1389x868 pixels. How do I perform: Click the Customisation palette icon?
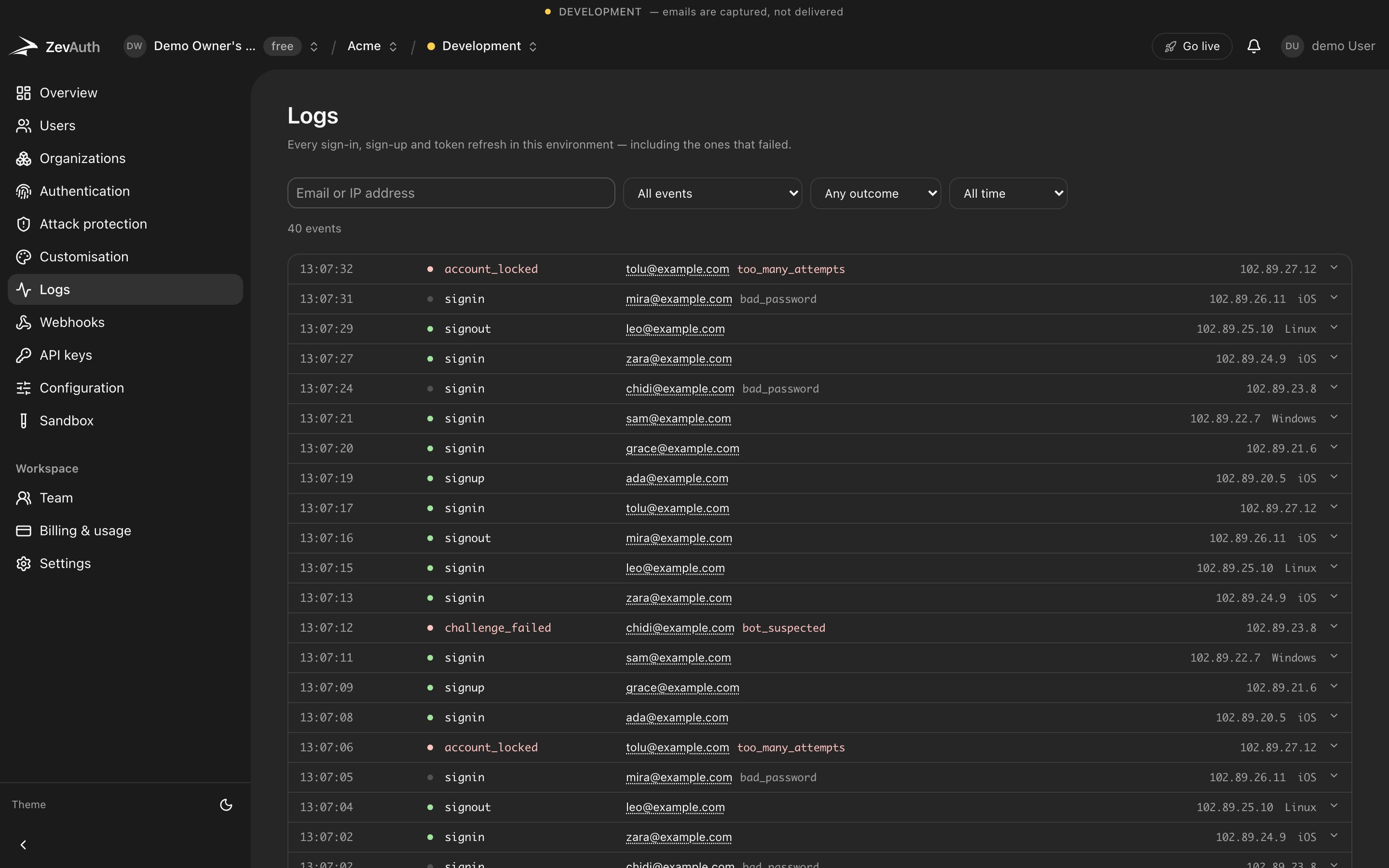[x=24, y=257]
